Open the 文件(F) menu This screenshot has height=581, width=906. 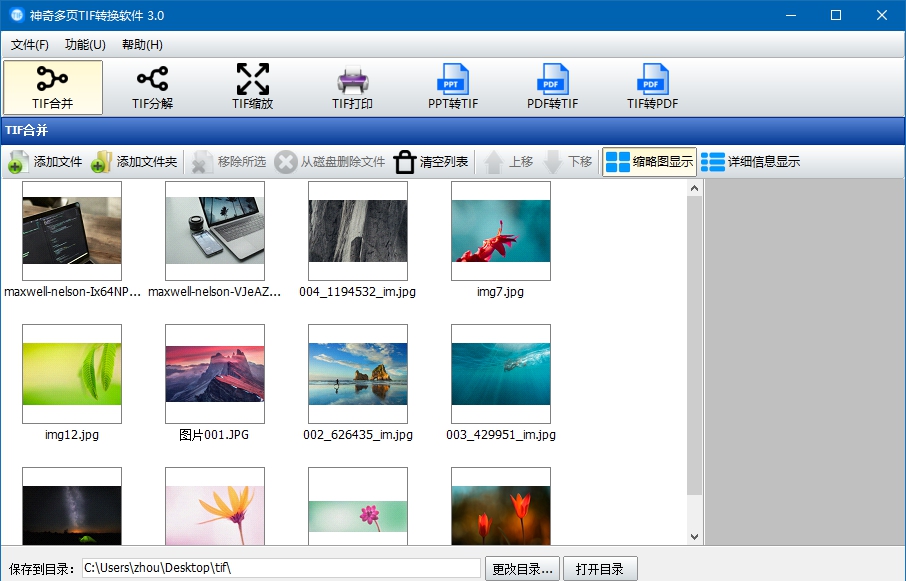(x=30, y=44)
